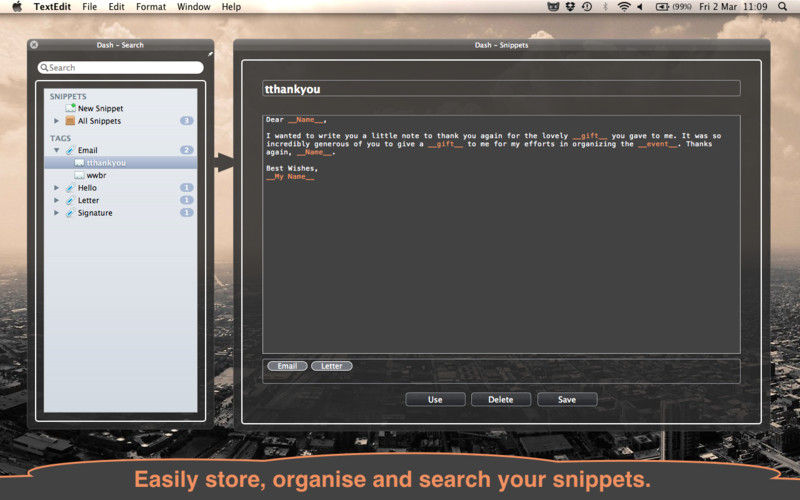This screenshot has height=500, width=800.
Task: Click the Delete button
Action: tap(501, 399)
